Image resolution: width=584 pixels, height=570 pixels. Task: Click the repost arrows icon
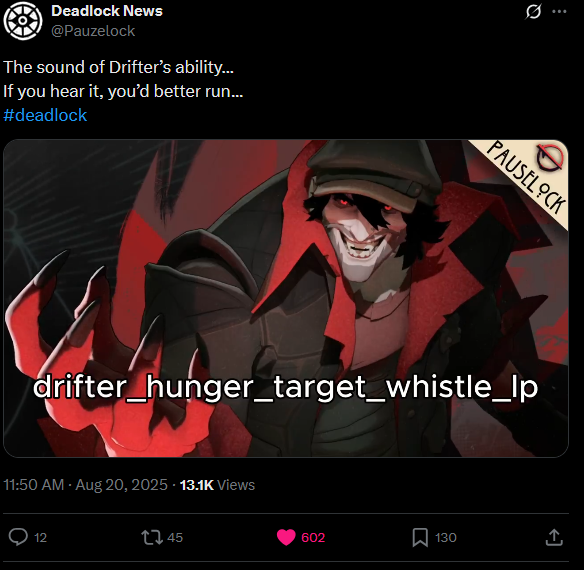coord(152,537)
